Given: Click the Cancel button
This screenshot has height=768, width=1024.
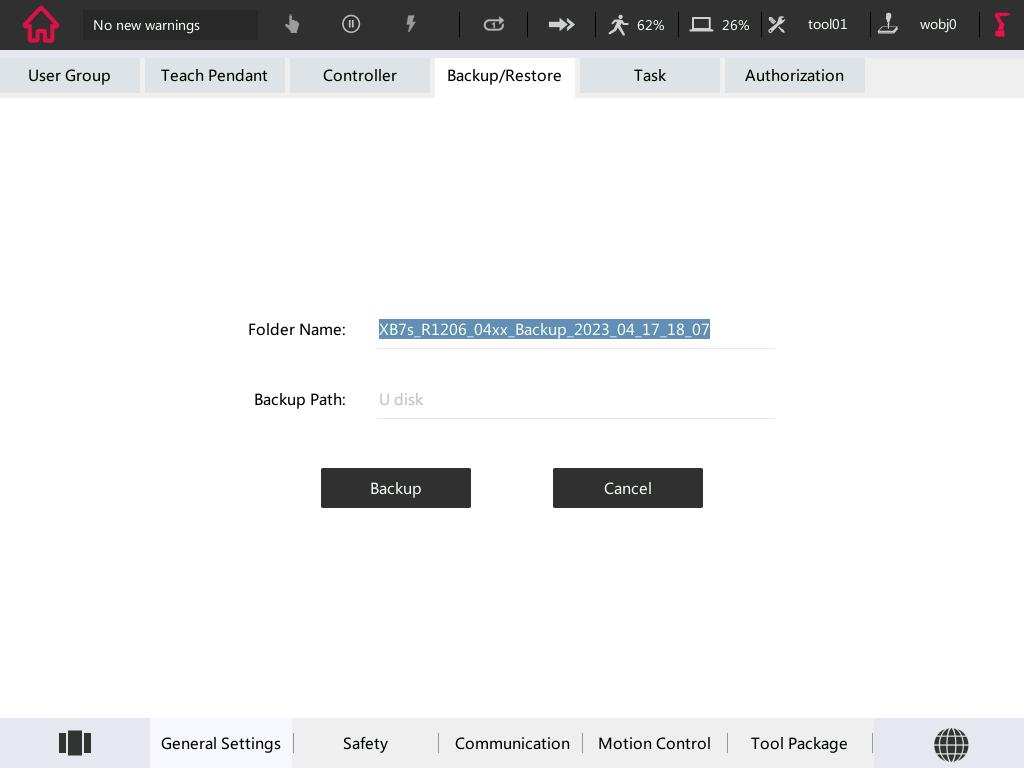Looking at the screenshot, I should click(x=627, y=488).
